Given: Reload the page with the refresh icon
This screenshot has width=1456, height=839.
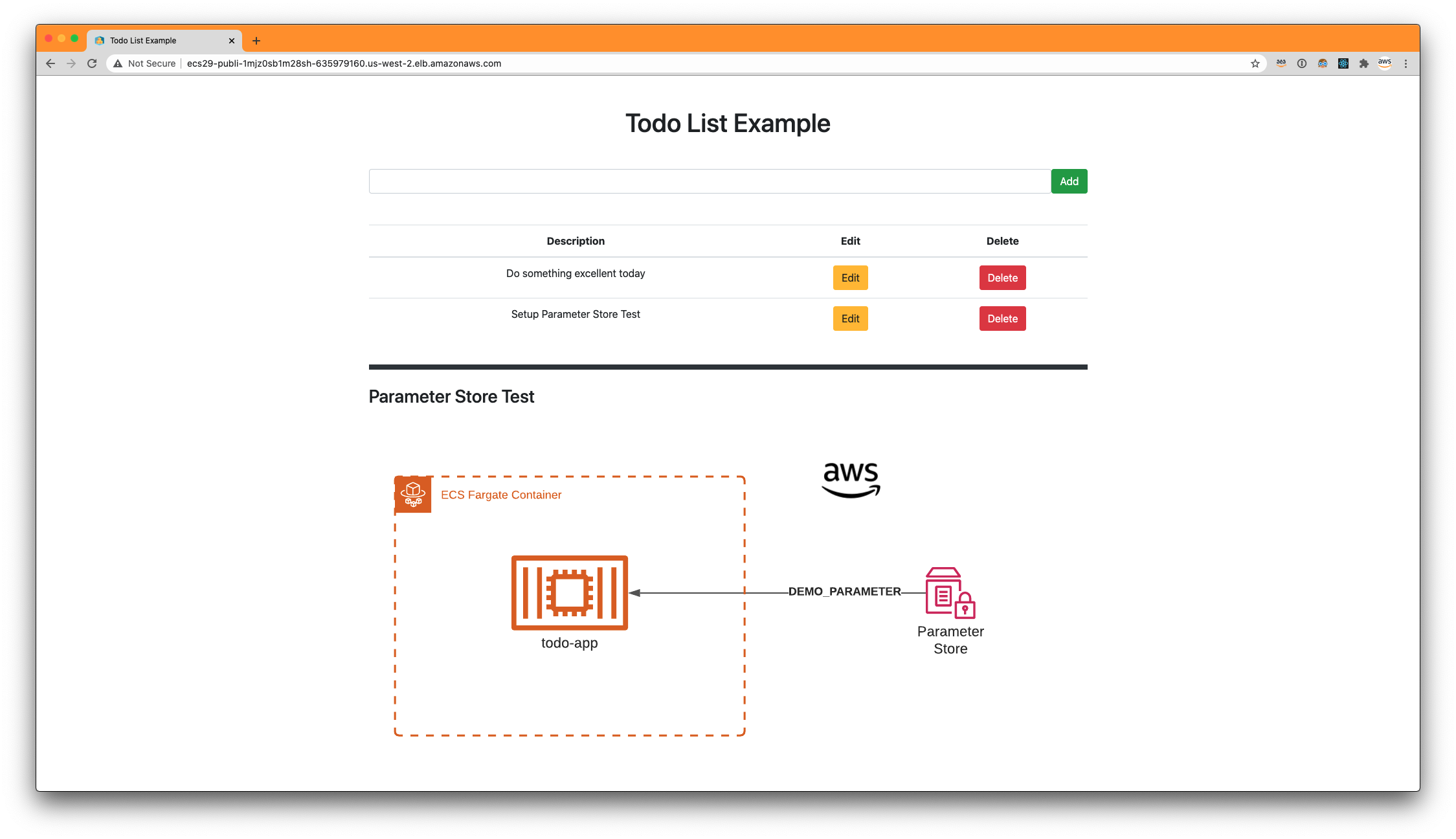Looking at the screenshot, I should coord(91,63).
